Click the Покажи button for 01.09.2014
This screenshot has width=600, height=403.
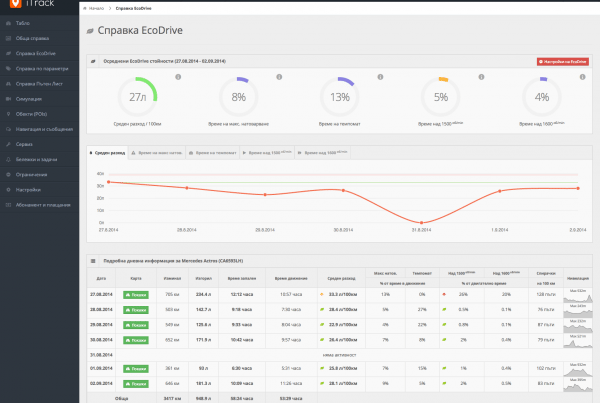[x=136, y=369]
